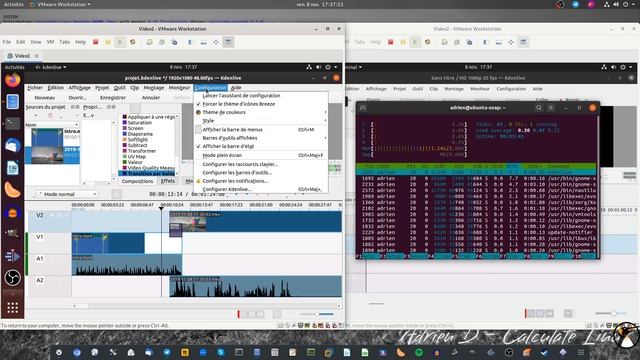Screen dimensions: 640x360
Task: Open Thème de couleurs submenu
Action: [x=260, y=112]
